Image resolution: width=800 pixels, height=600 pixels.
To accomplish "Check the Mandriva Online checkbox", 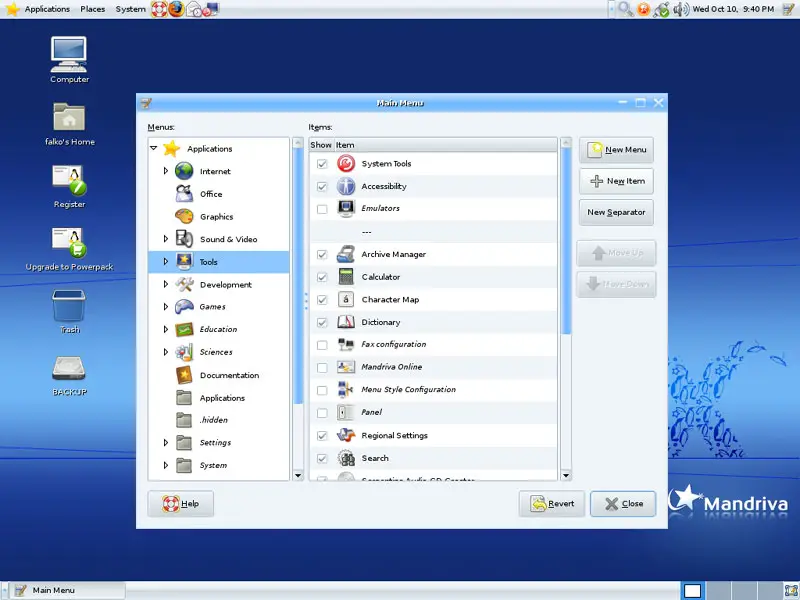I will click(x=322, y=367).
